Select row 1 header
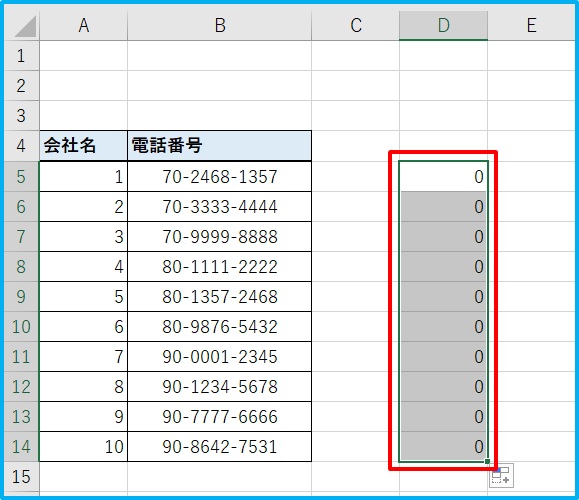Screen dimensions: 579x500 tap(21, 56)
